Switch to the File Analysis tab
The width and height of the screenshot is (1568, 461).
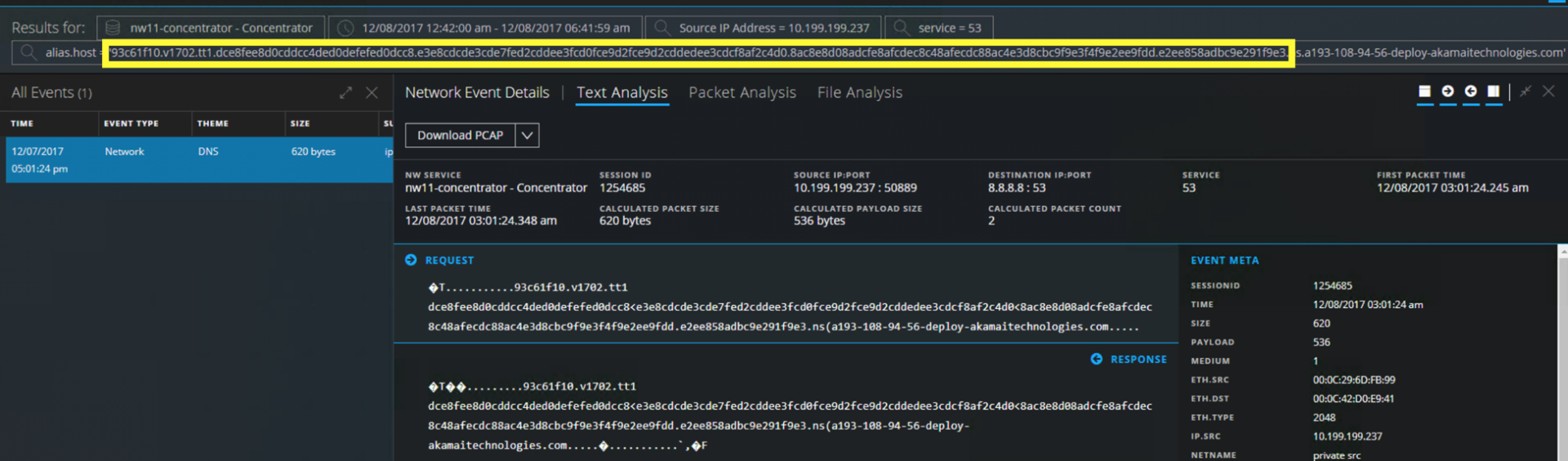pos(859,93)
